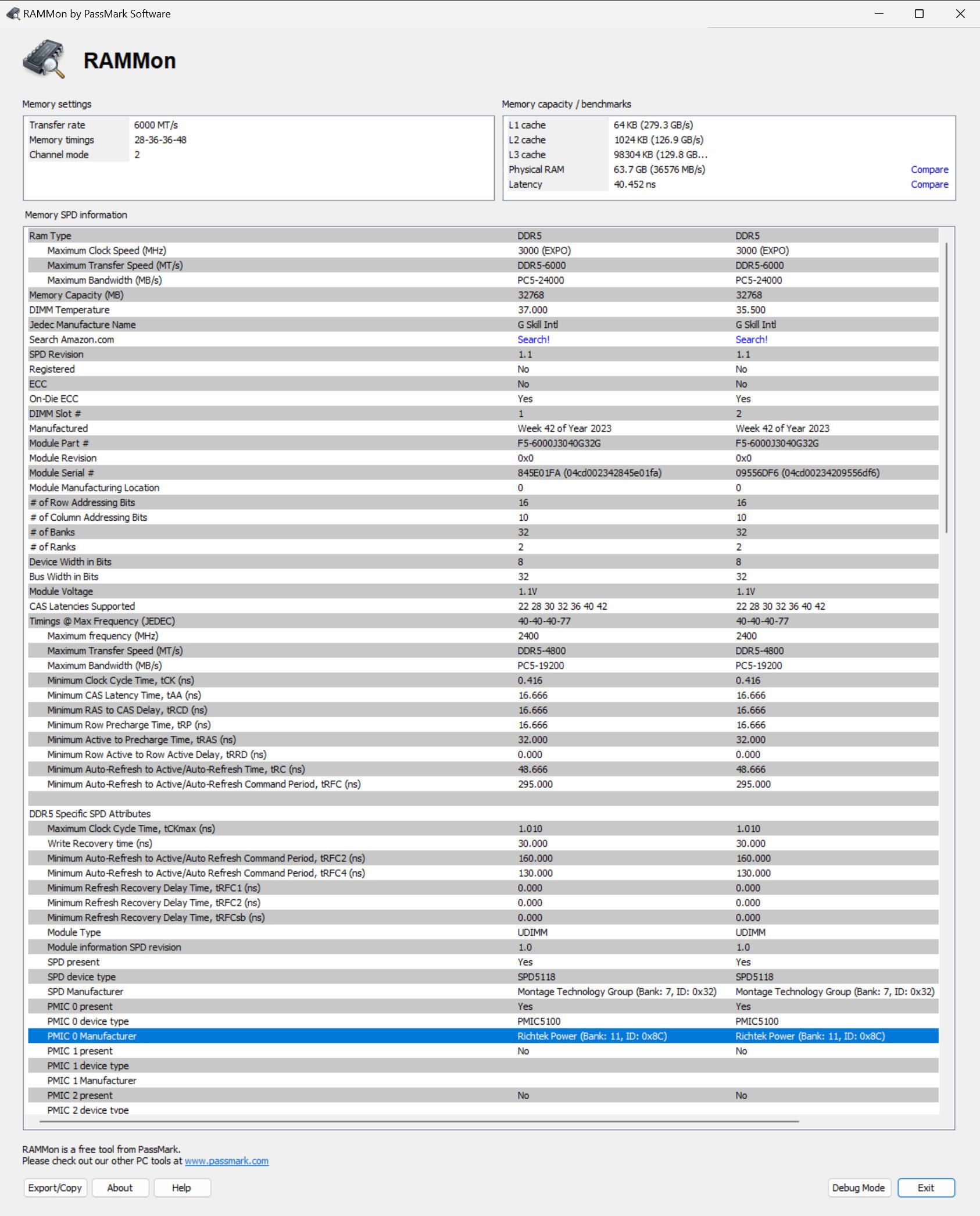Select the DIMM Temperature row

(483, 310)
